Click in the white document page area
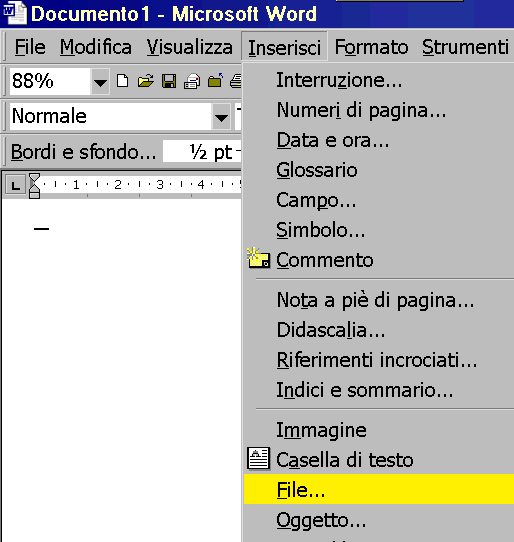The width and height of the screenshot is (514, 542). click(121, 370)
